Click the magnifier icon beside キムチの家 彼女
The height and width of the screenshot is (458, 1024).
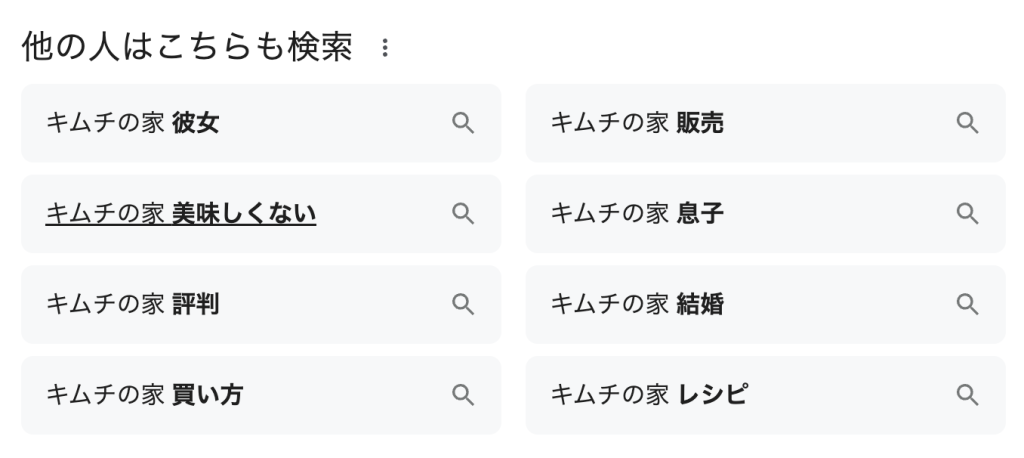(462, 123)
